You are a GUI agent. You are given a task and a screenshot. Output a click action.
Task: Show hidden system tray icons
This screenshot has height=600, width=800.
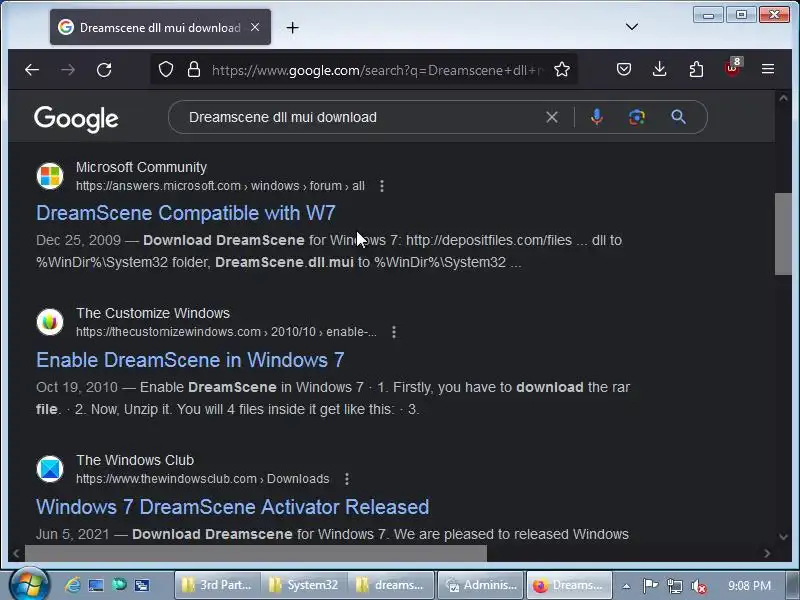coord(627,586)
